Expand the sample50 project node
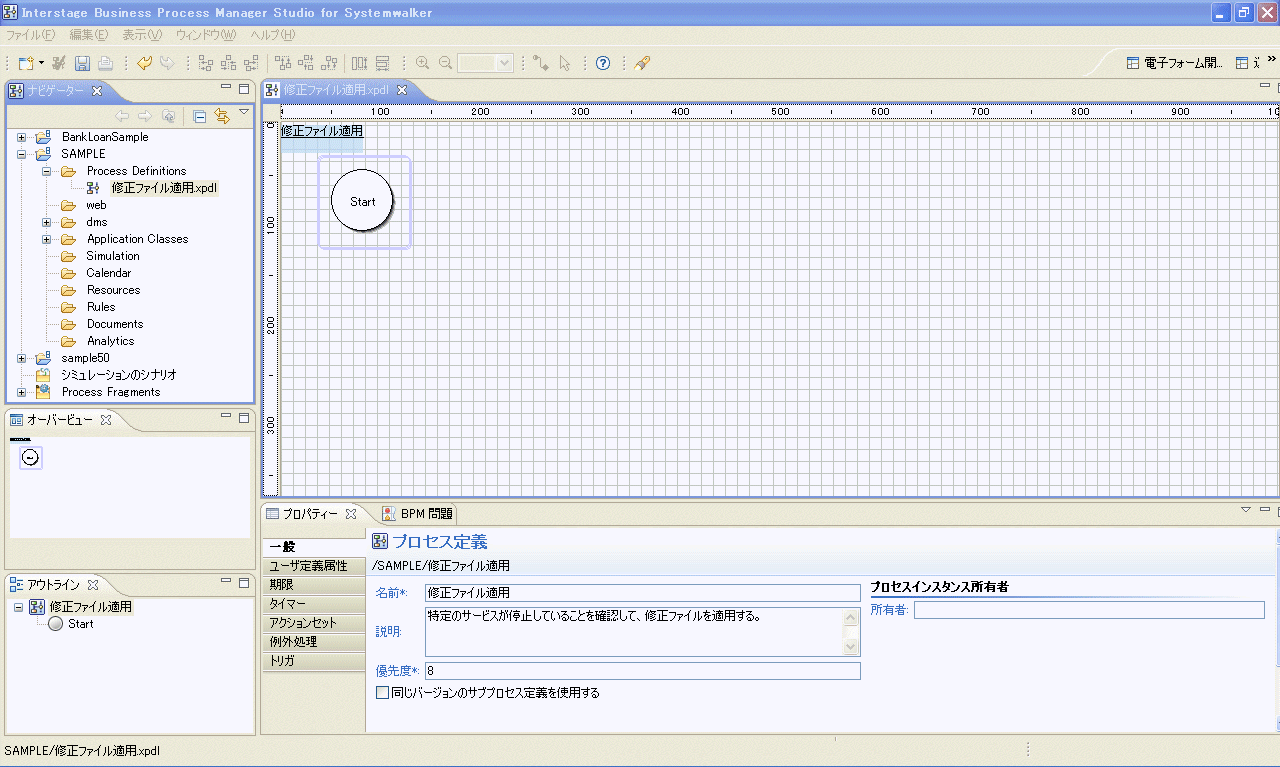Image resolution: width=1280 pixels, height=767 pixels. point(22,358)
